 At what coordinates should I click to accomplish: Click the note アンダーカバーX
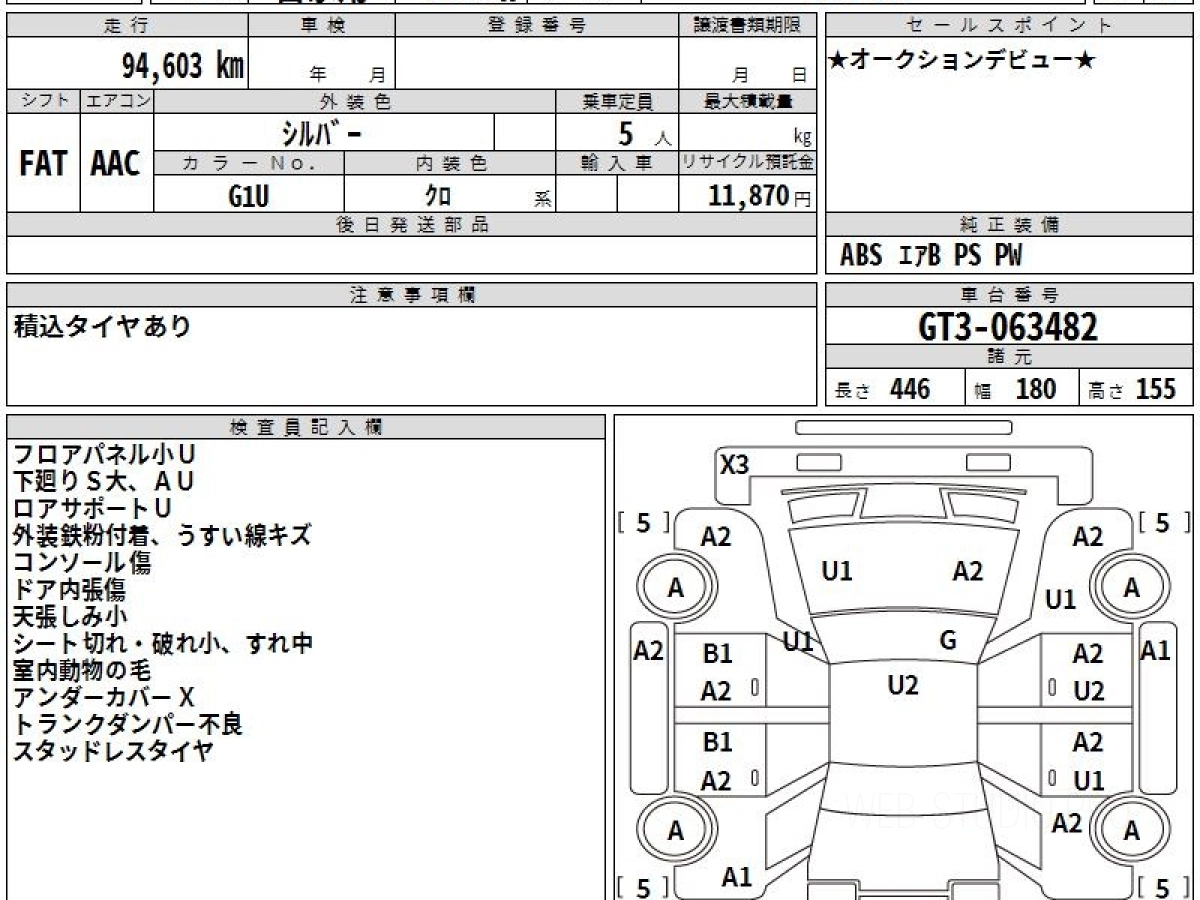[104, 698]
